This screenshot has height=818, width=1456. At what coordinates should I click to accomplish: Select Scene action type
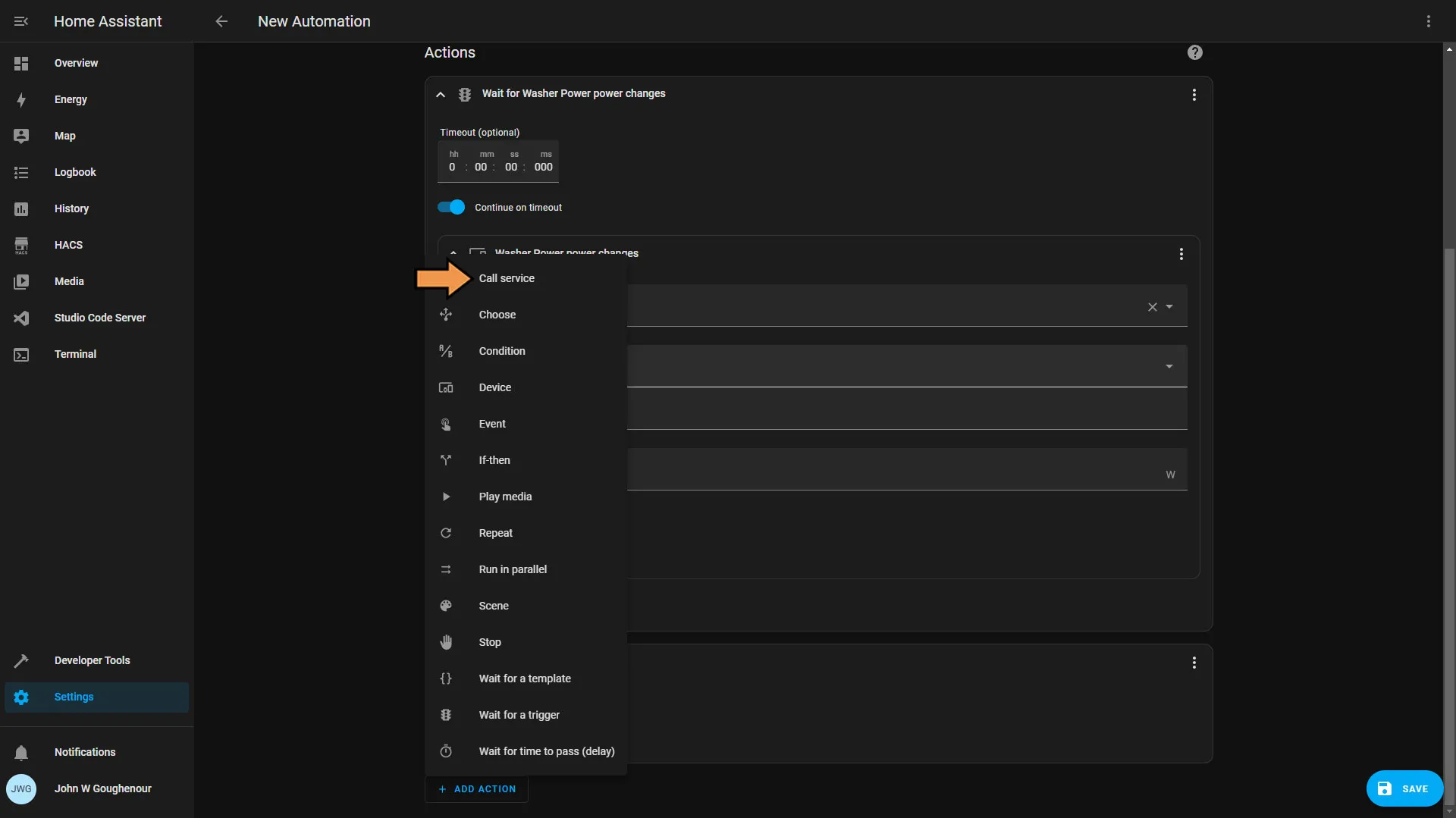526,606
